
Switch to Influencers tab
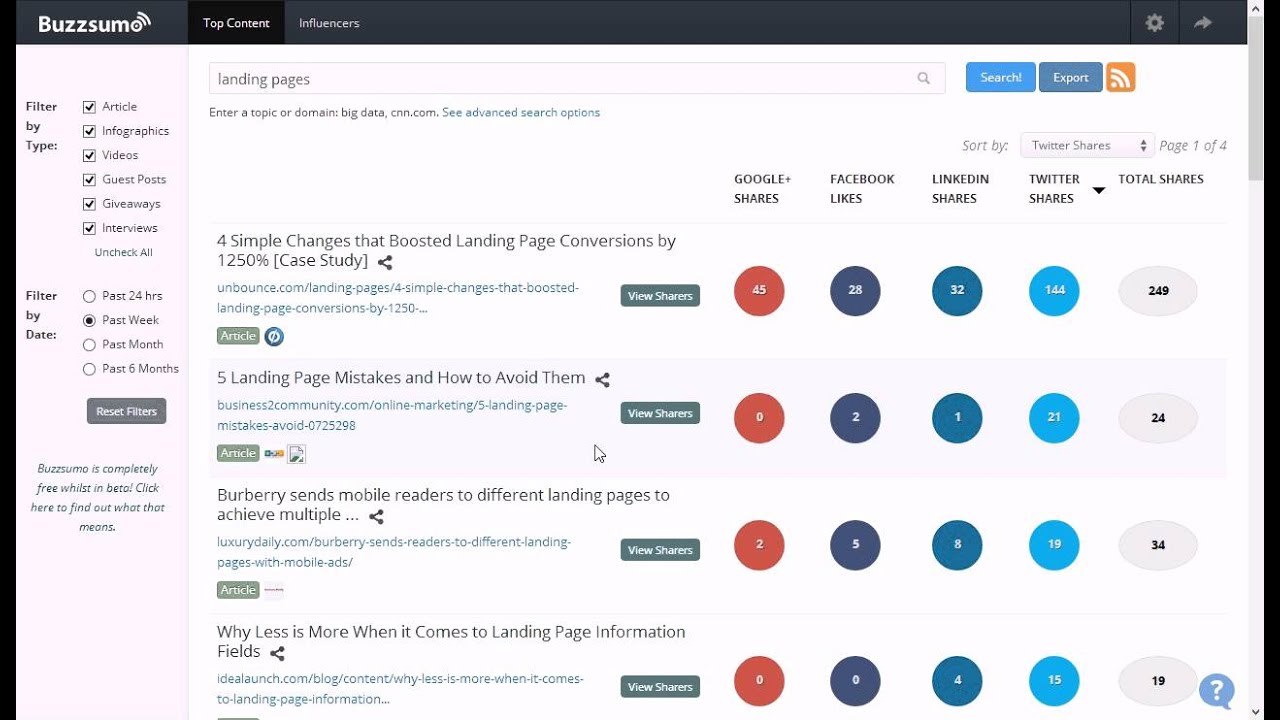click(329, 22)
